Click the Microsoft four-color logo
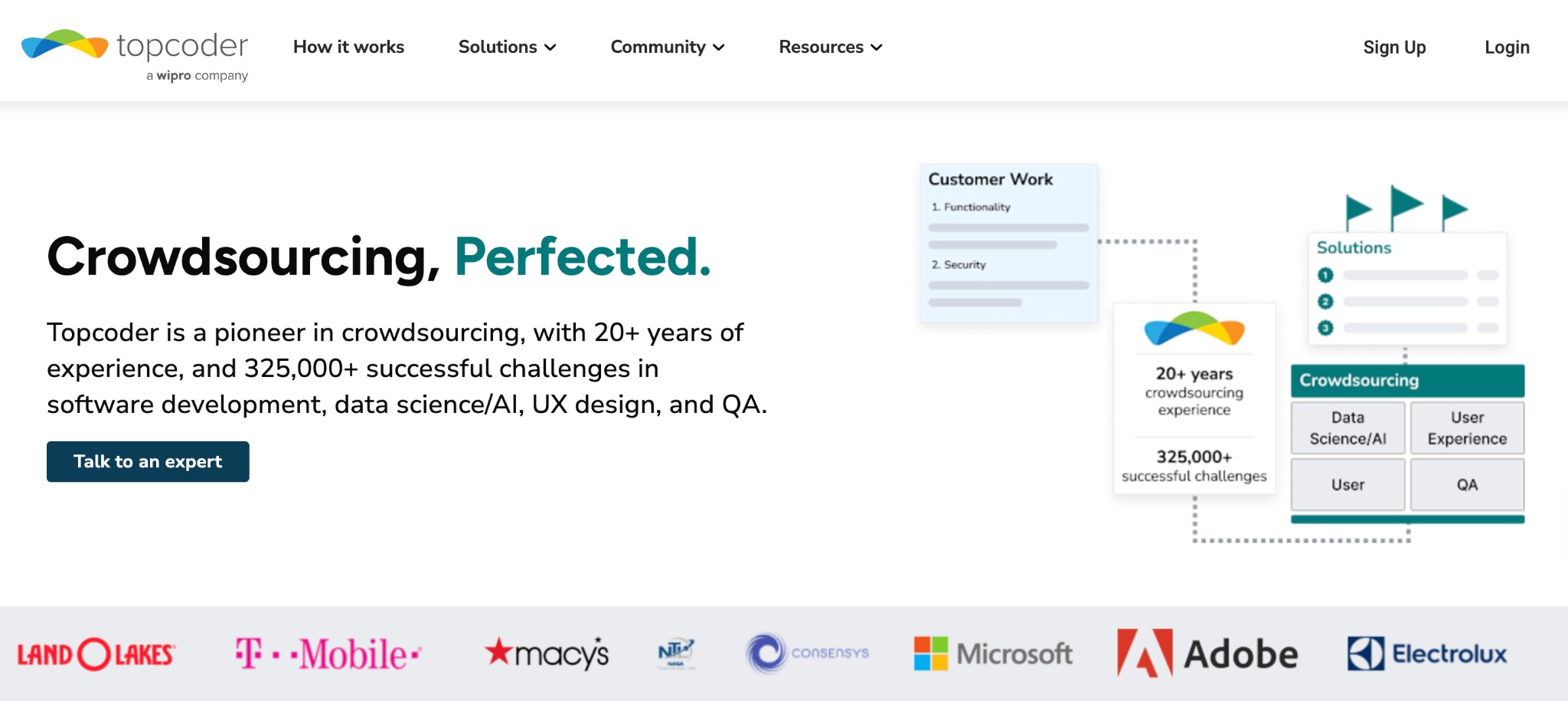1568x701 pixels. pos(931,654)
